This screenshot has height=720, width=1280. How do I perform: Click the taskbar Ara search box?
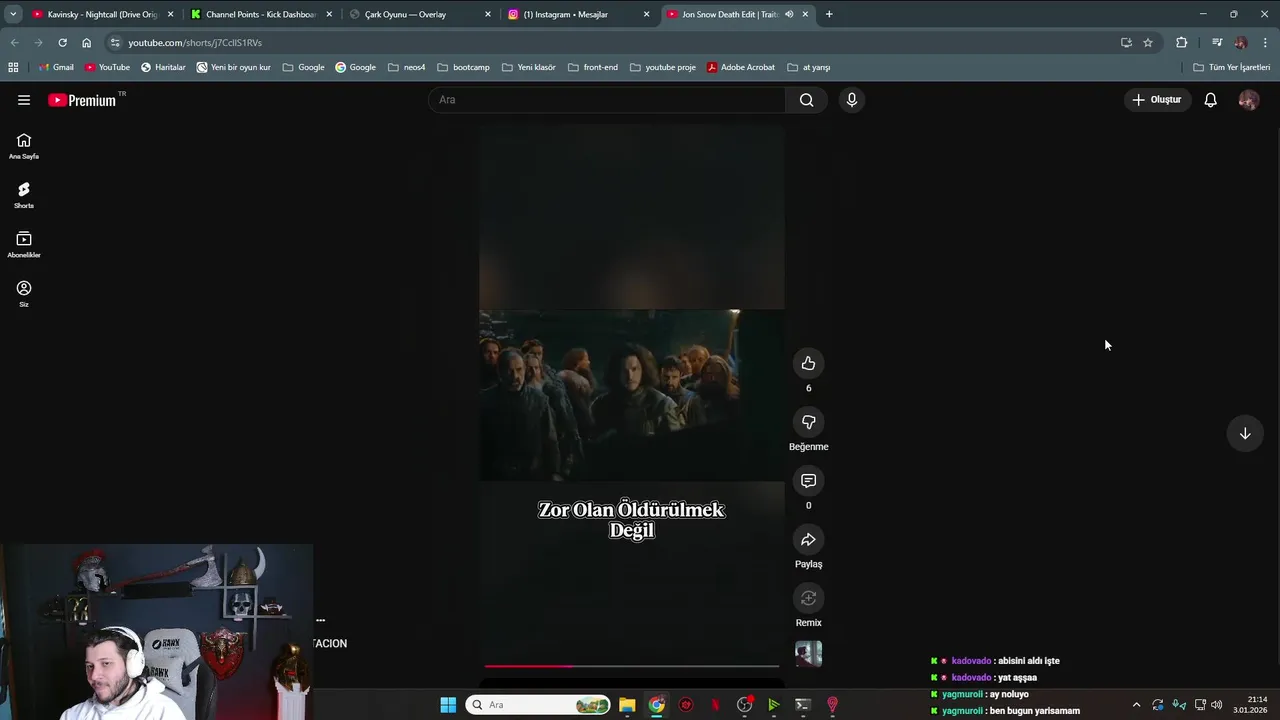point(539,705)
